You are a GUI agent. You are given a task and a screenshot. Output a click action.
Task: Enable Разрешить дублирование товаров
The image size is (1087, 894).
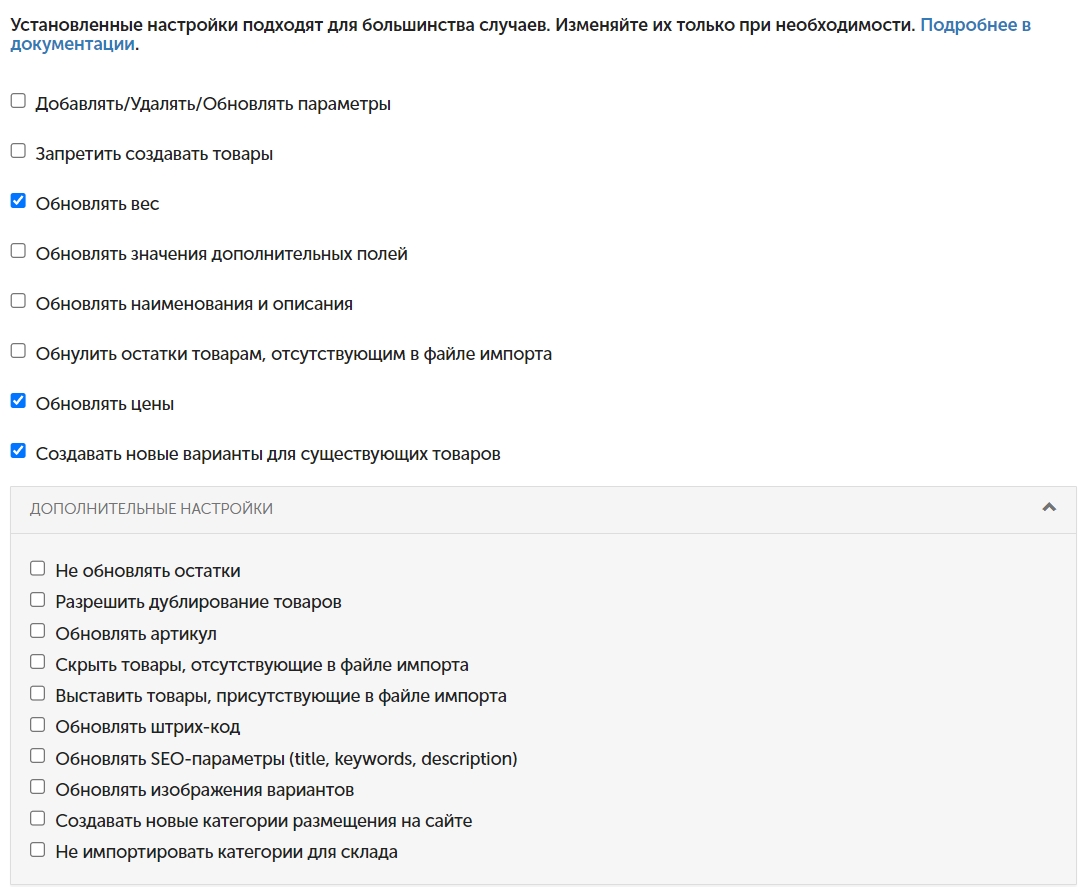[37, 599]
